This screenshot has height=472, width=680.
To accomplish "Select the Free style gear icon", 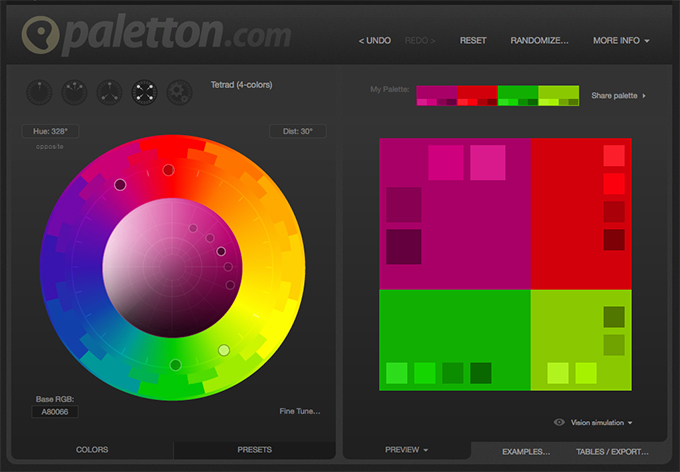I will pyautogui.click(x=180, y=92).
